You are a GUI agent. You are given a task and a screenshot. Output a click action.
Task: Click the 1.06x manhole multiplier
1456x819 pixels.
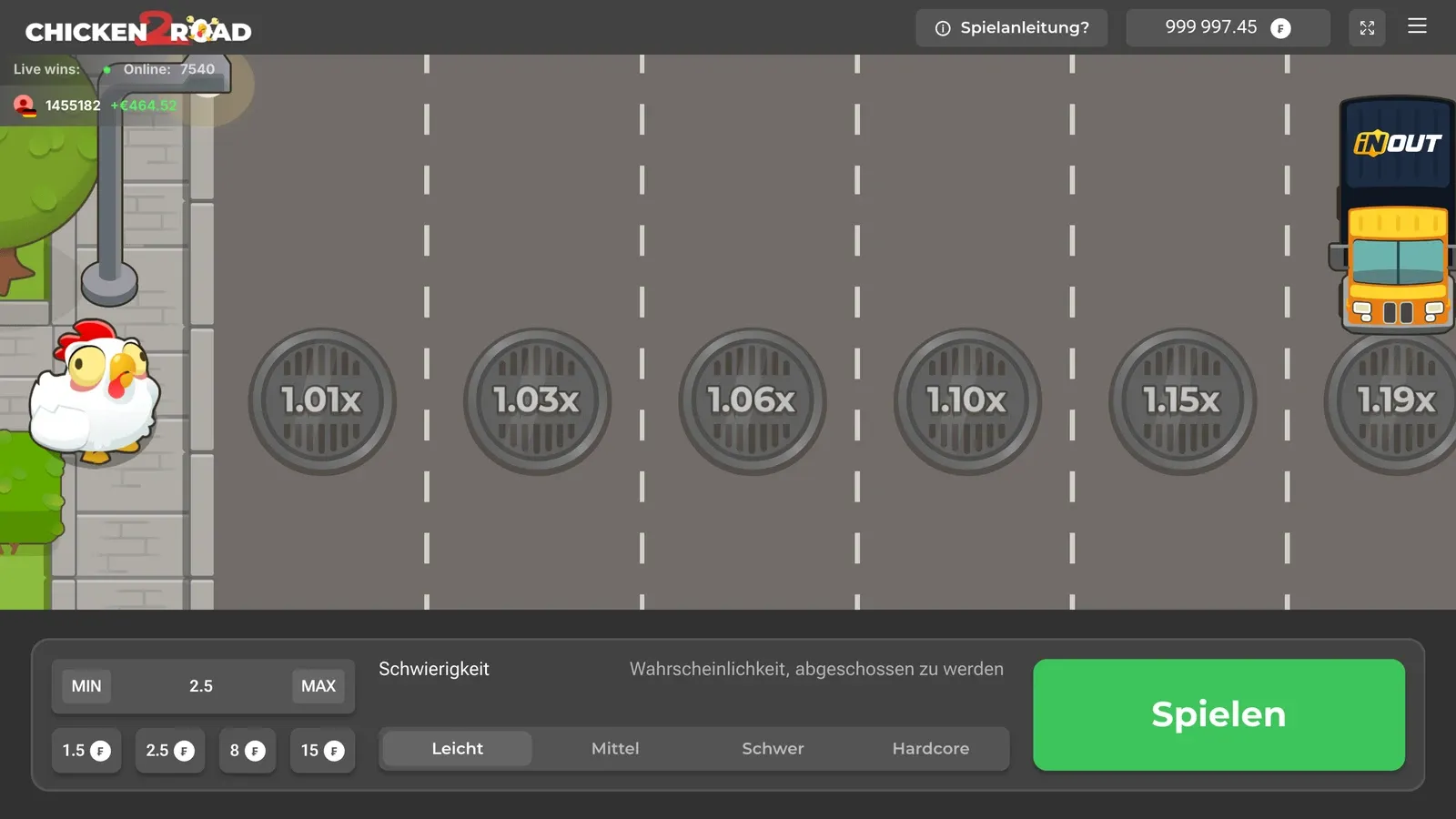click(752, 401)
